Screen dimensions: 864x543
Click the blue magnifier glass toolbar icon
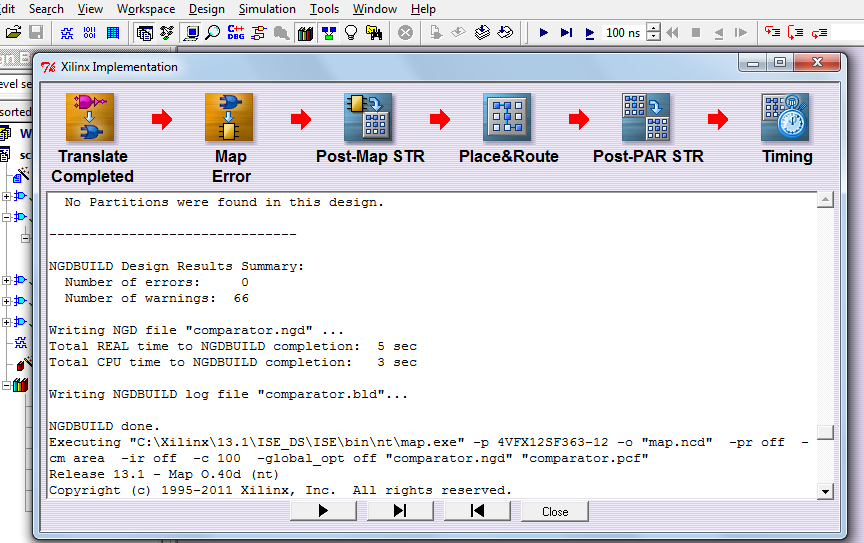coord(212,33)
